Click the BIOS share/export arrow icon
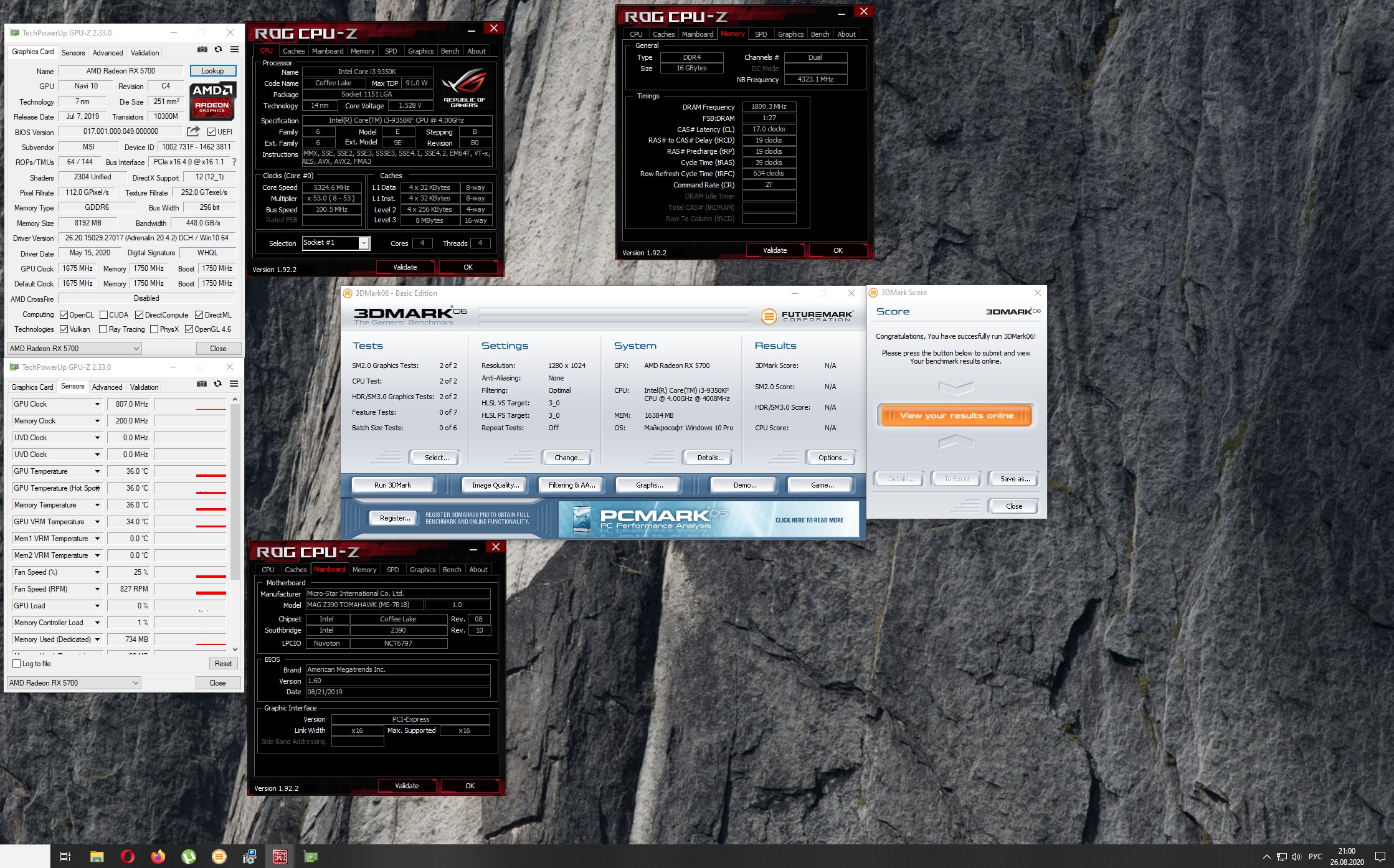Image resolution: width=1394 pixels, height=868 pixels. click(x=194, y=131)
